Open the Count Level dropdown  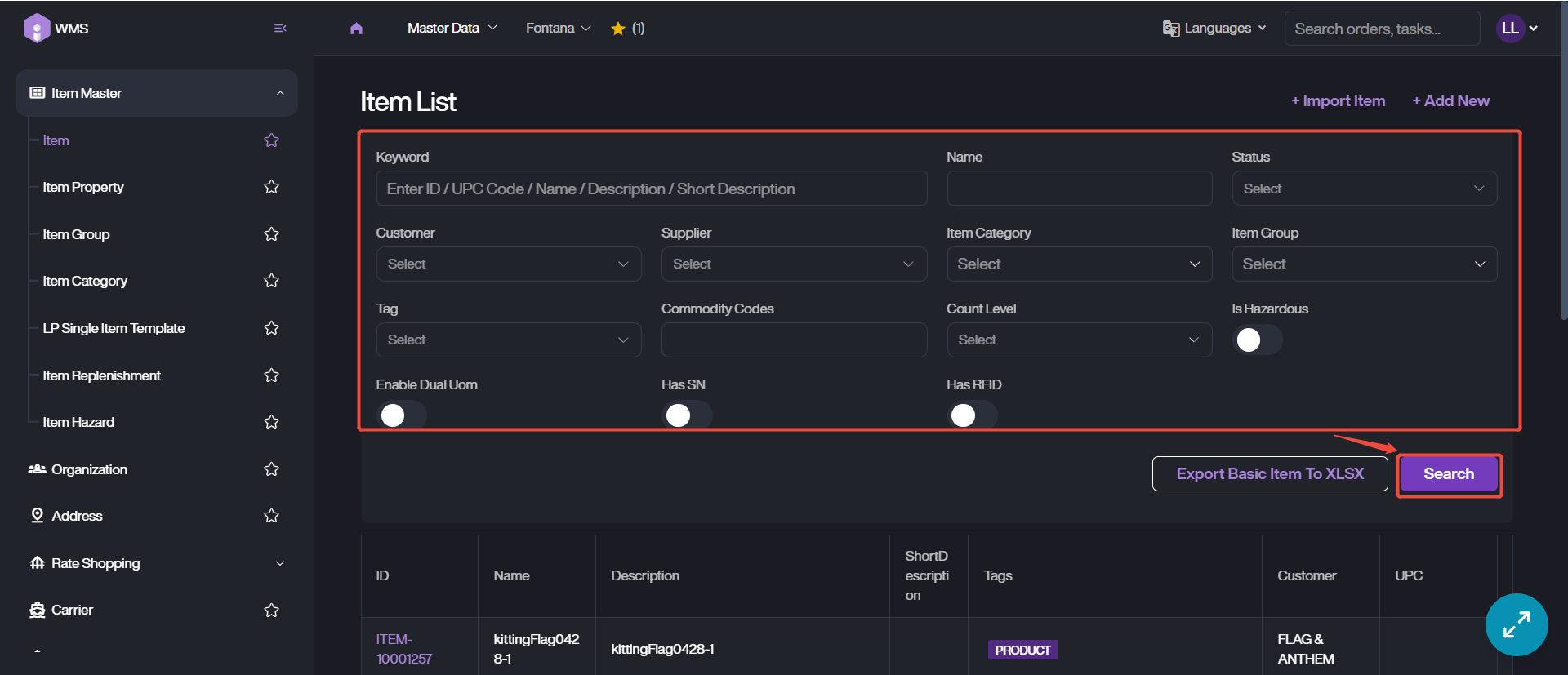(x=1078, y=340)
